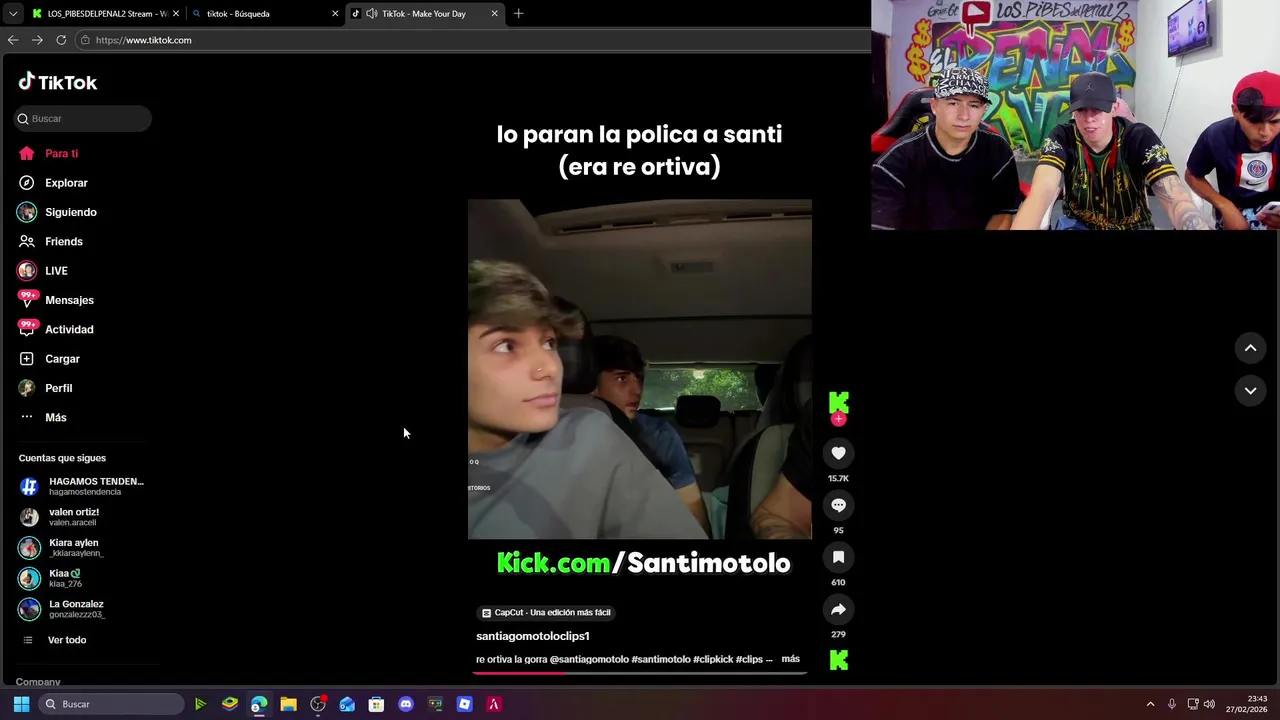Close the tiktok - Búsqueda tab
Screen dimensions: 1280x720
[x=335, y=14]
